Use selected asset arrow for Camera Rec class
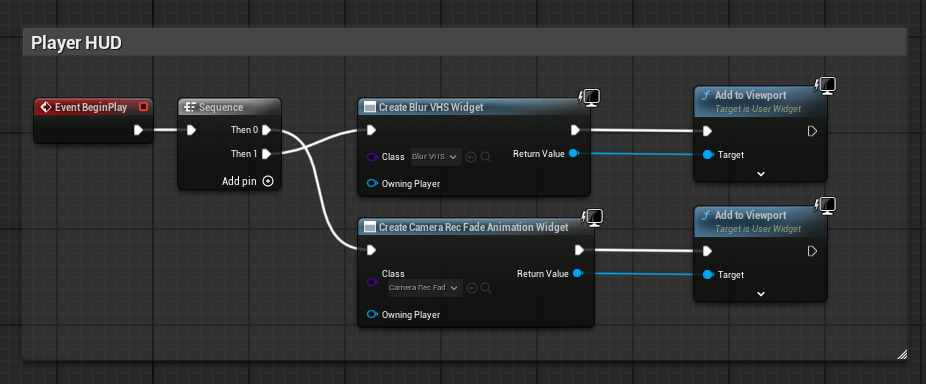Image resolution: width=926 pixels, height=384 pixels. point(471,288)
